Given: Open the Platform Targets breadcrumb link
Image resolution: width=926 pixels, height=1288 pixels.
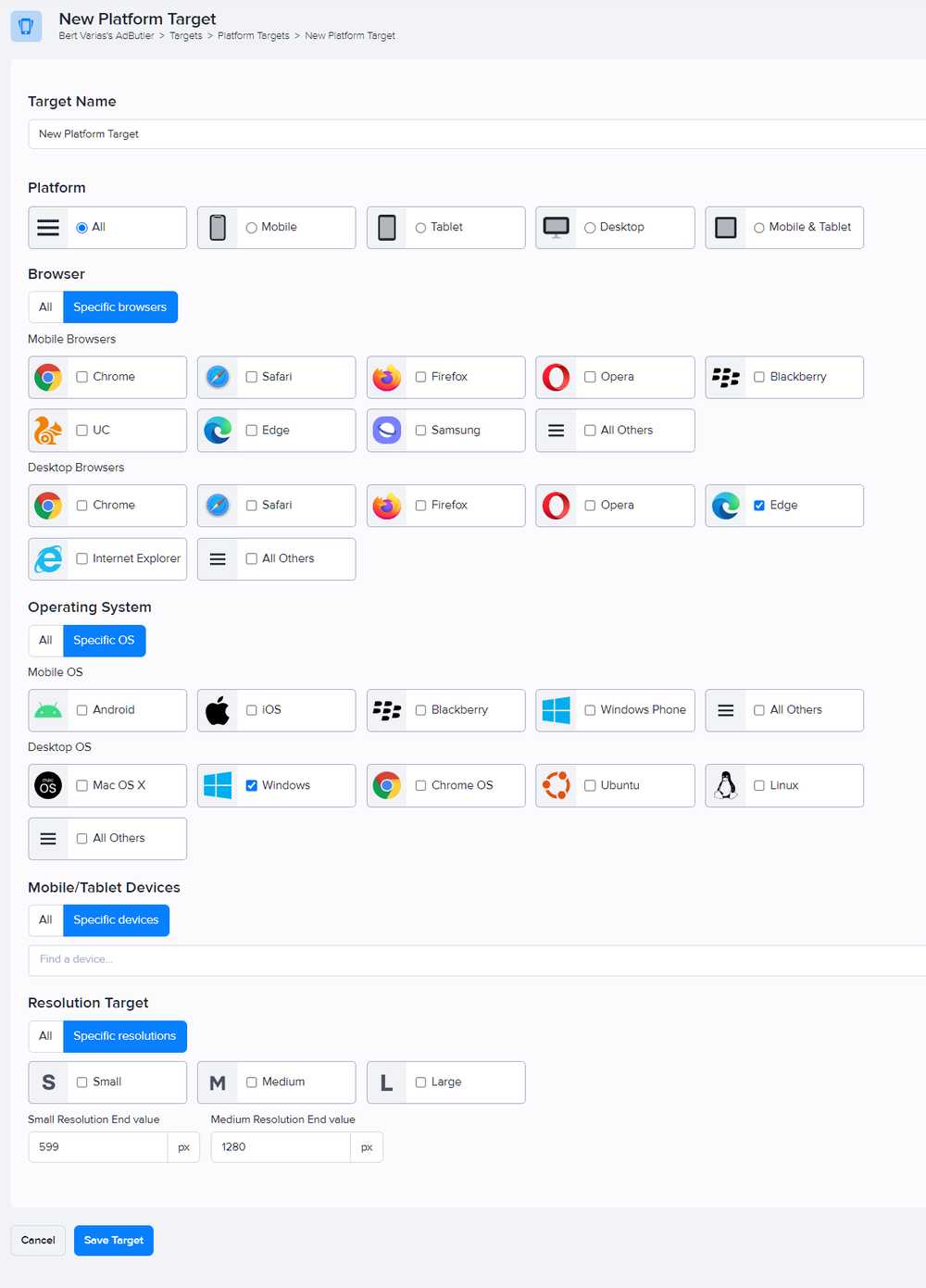Looking at the screenshot, I should pyautogui.click(x=254, y=36).
